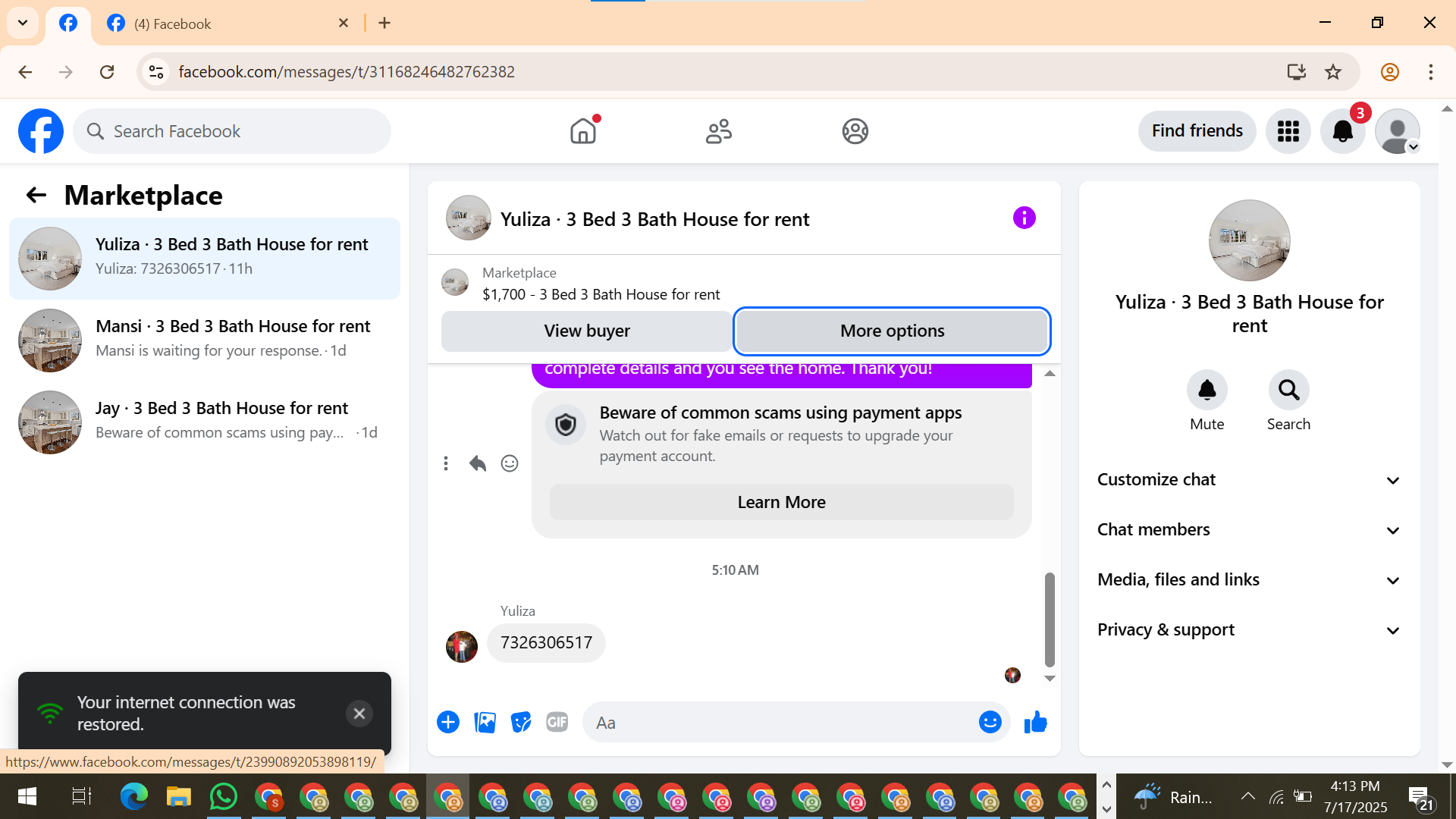Expand Customize chat section
Viewport: 1456px width, 819px height.
pyautogui.click(x=1249, y=480)
